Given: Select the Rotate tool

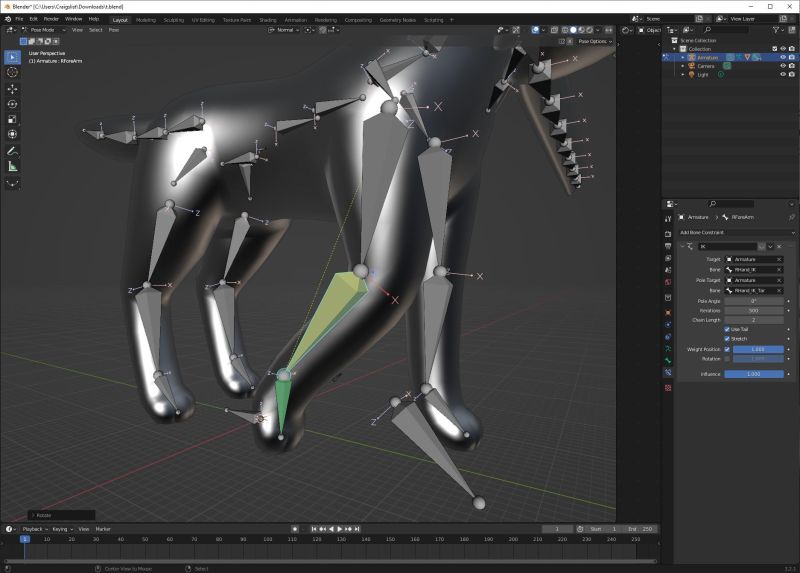Looking at the screenshot, I should coord(13,104).
